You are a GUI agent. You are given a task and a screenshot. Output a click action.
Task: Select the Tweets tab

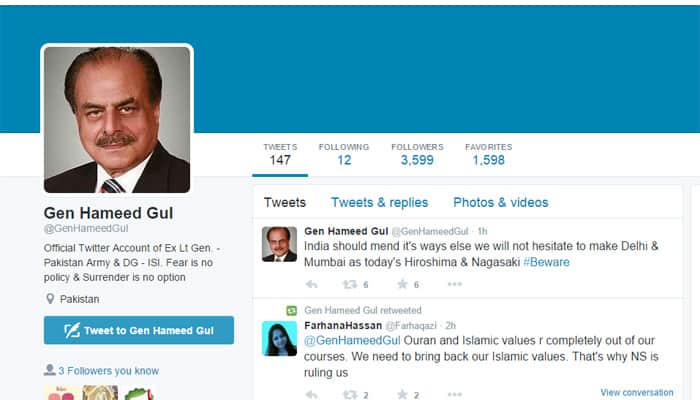point(285,203)
